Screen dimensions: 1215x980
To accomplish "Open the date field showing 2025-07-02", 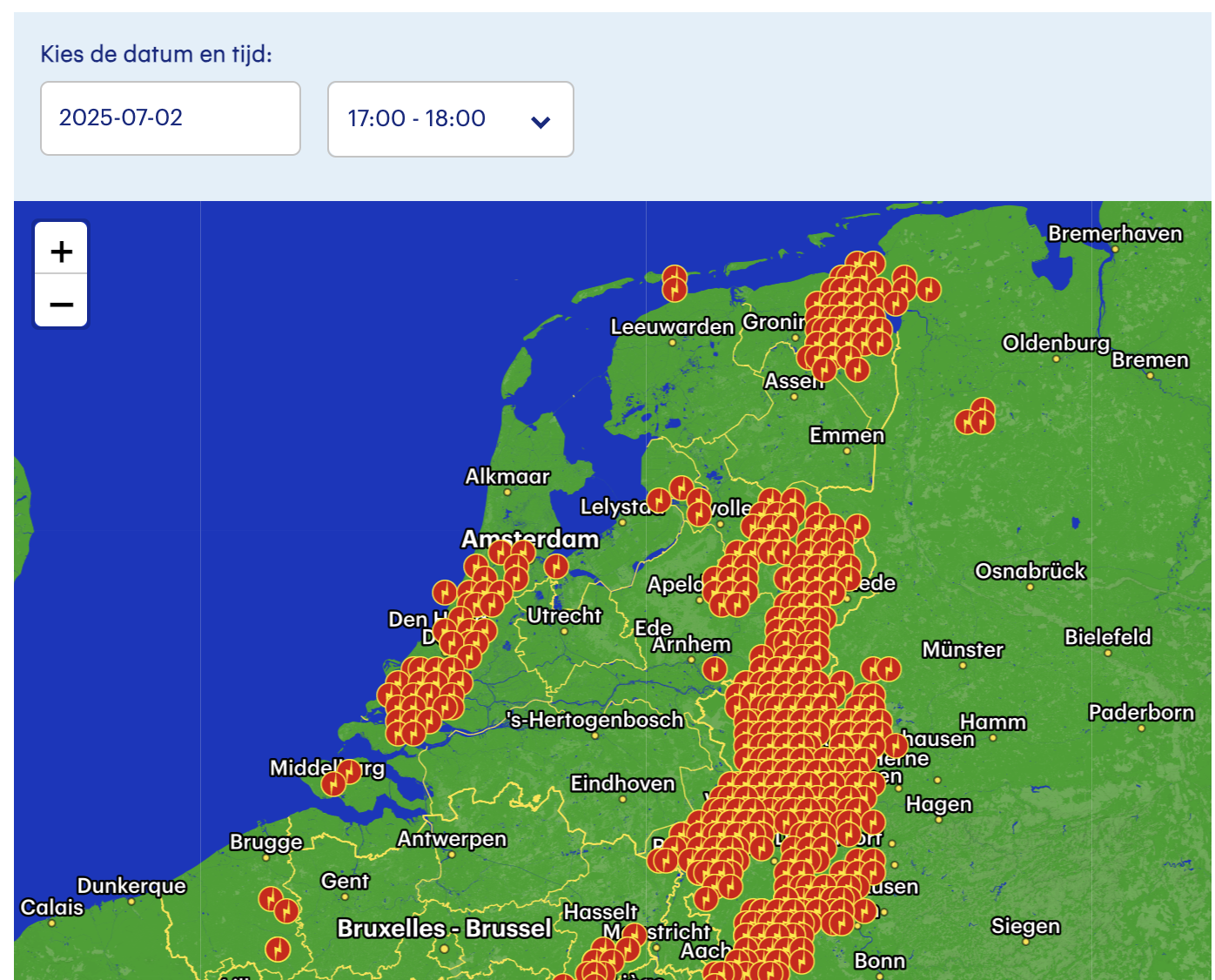I will 171,118.
